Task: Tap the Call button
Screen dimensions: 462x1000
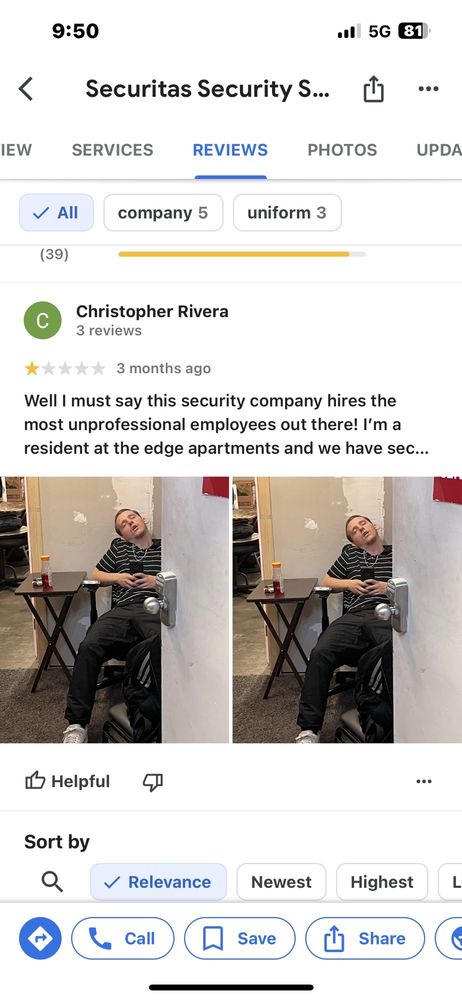Action: coord(123,938)
